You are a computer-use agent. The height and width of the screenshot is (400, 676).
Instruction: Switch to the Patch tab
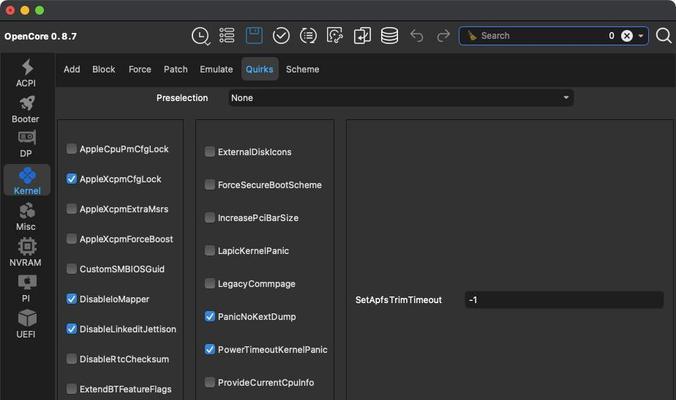coord(175,69)
